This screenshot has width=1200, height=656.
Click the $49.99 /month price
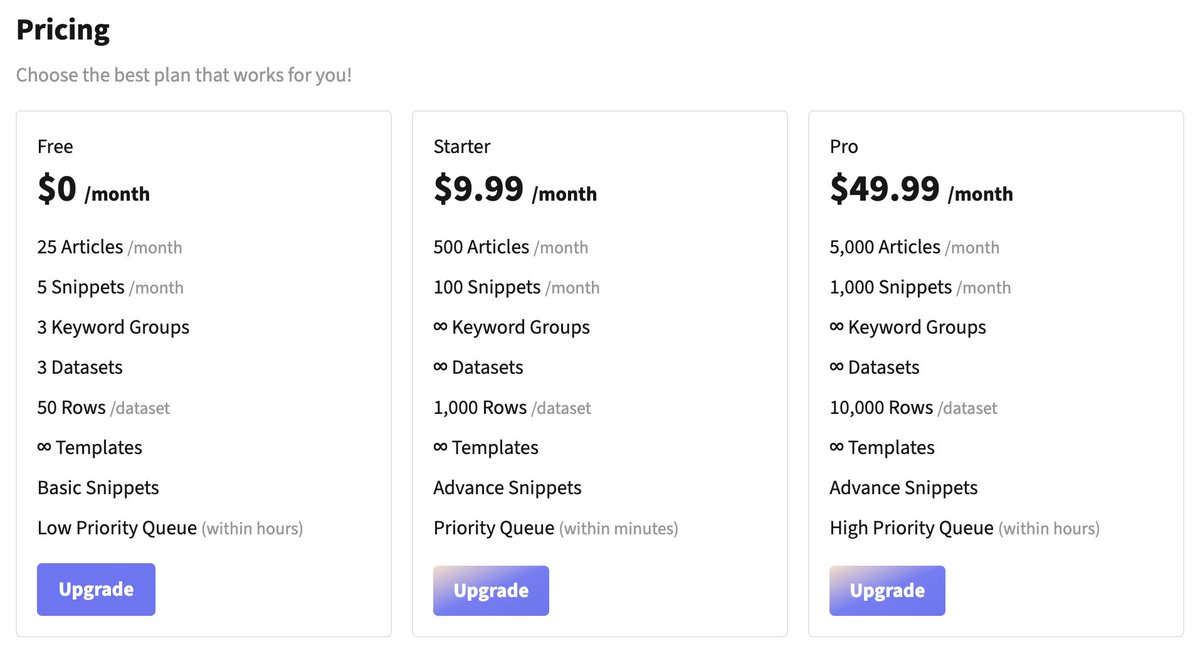click(x=921, y=189)
